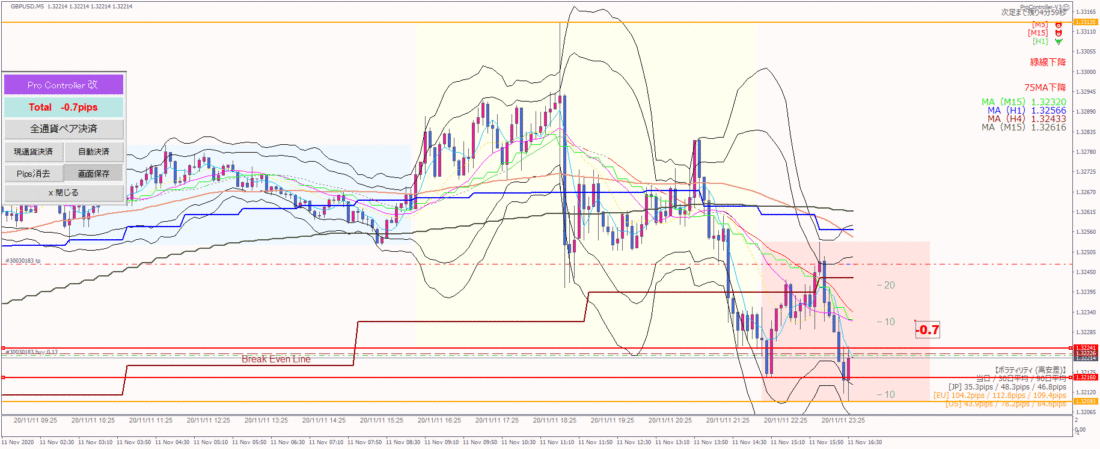Click the 現通貨決済 current currency settle button
Image resolution: width=1100 pixels, height=449 pixels.
coord(34,151)
